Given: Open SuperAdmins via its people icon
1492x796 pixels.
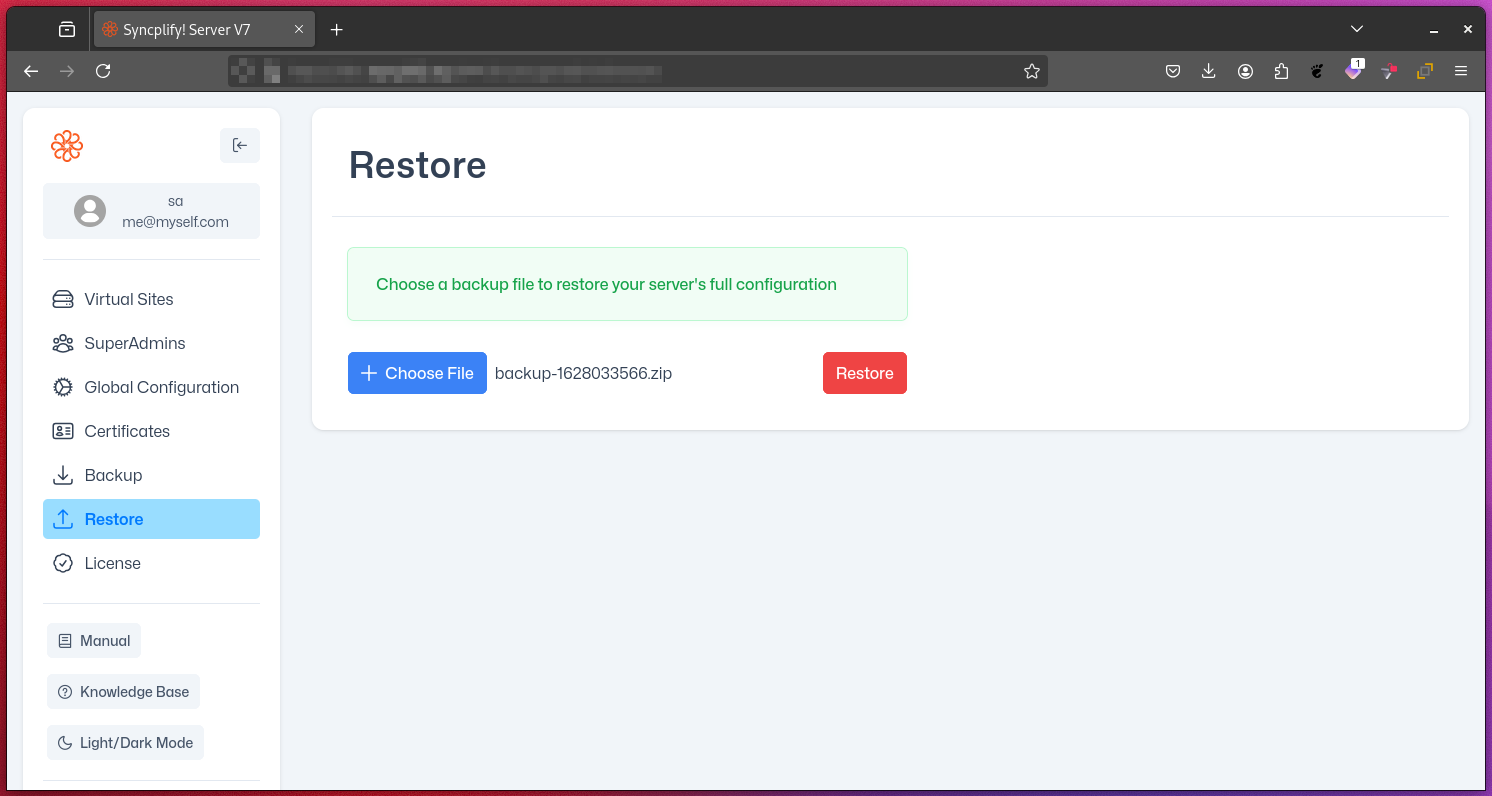Looking at the screenshot, I should [62, 343].
